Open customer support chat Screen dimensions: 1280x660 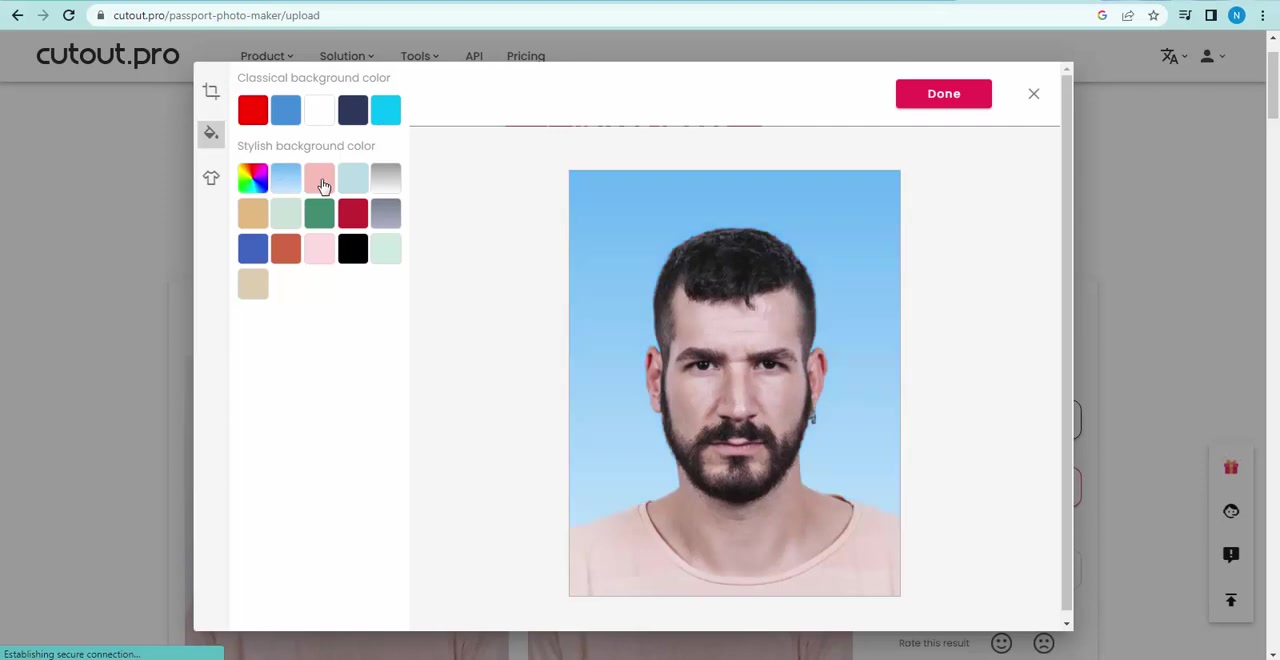[1231, 511]
